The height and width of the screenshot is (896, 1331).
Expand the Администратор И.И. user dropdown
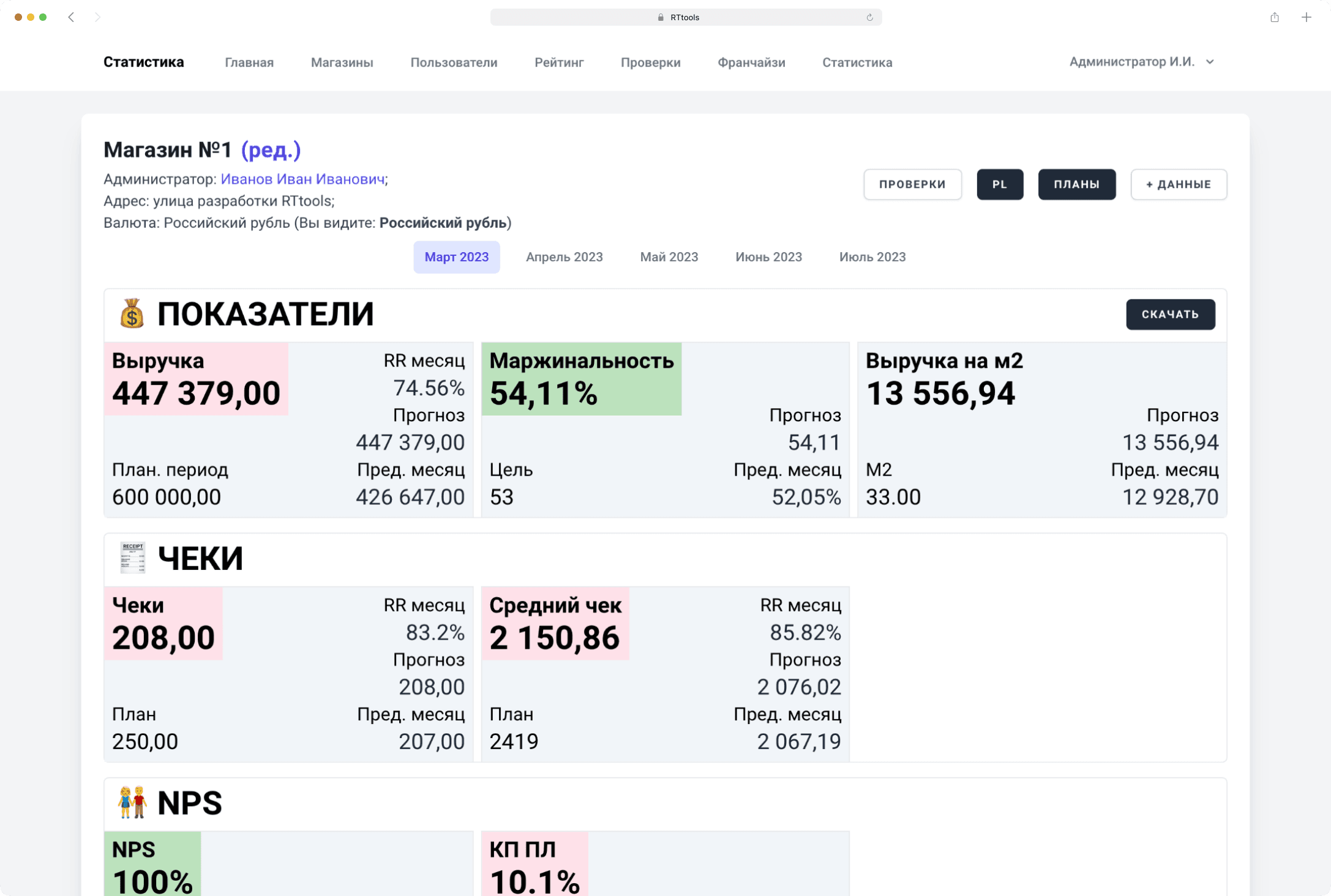click(x=1142, y=62)
